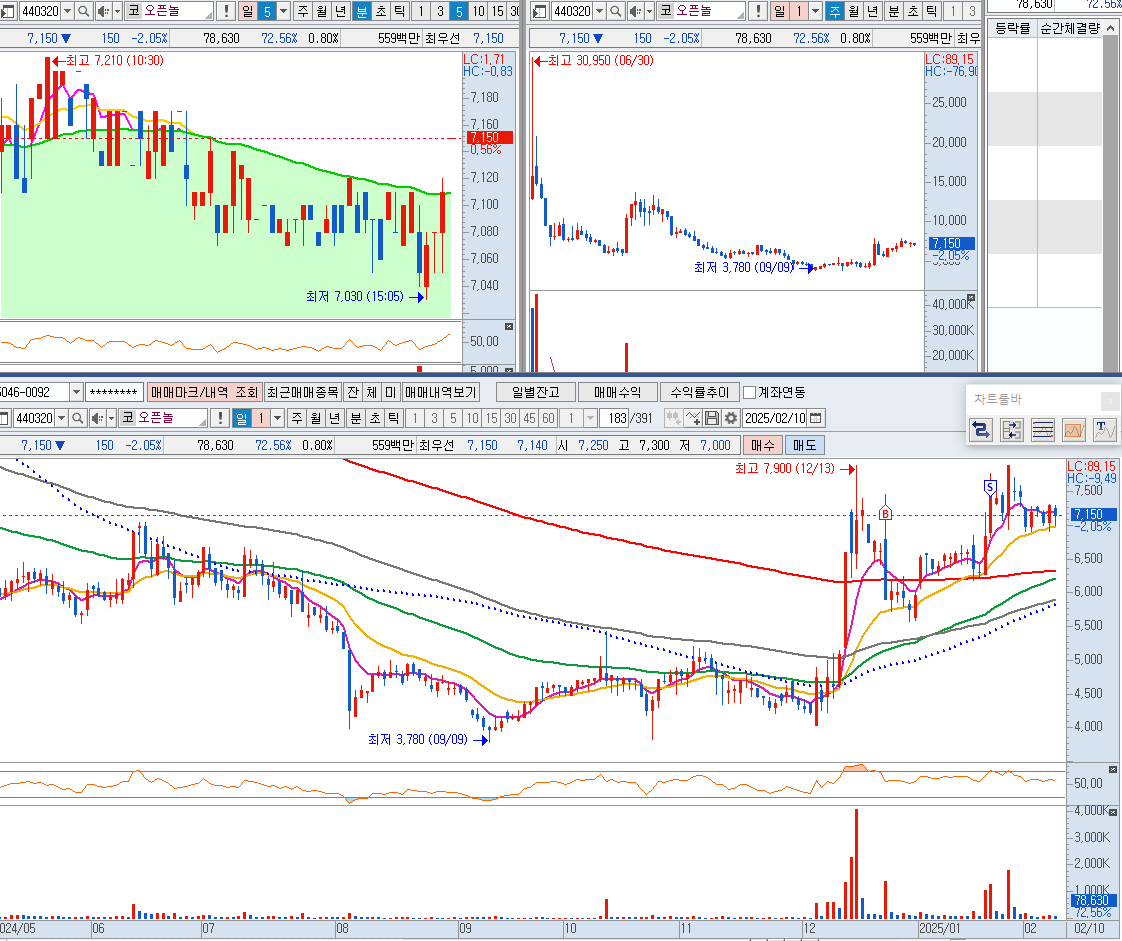Open calendar picker next to 2025/02/10
The image size is (1122, 941).
(816, 418)
